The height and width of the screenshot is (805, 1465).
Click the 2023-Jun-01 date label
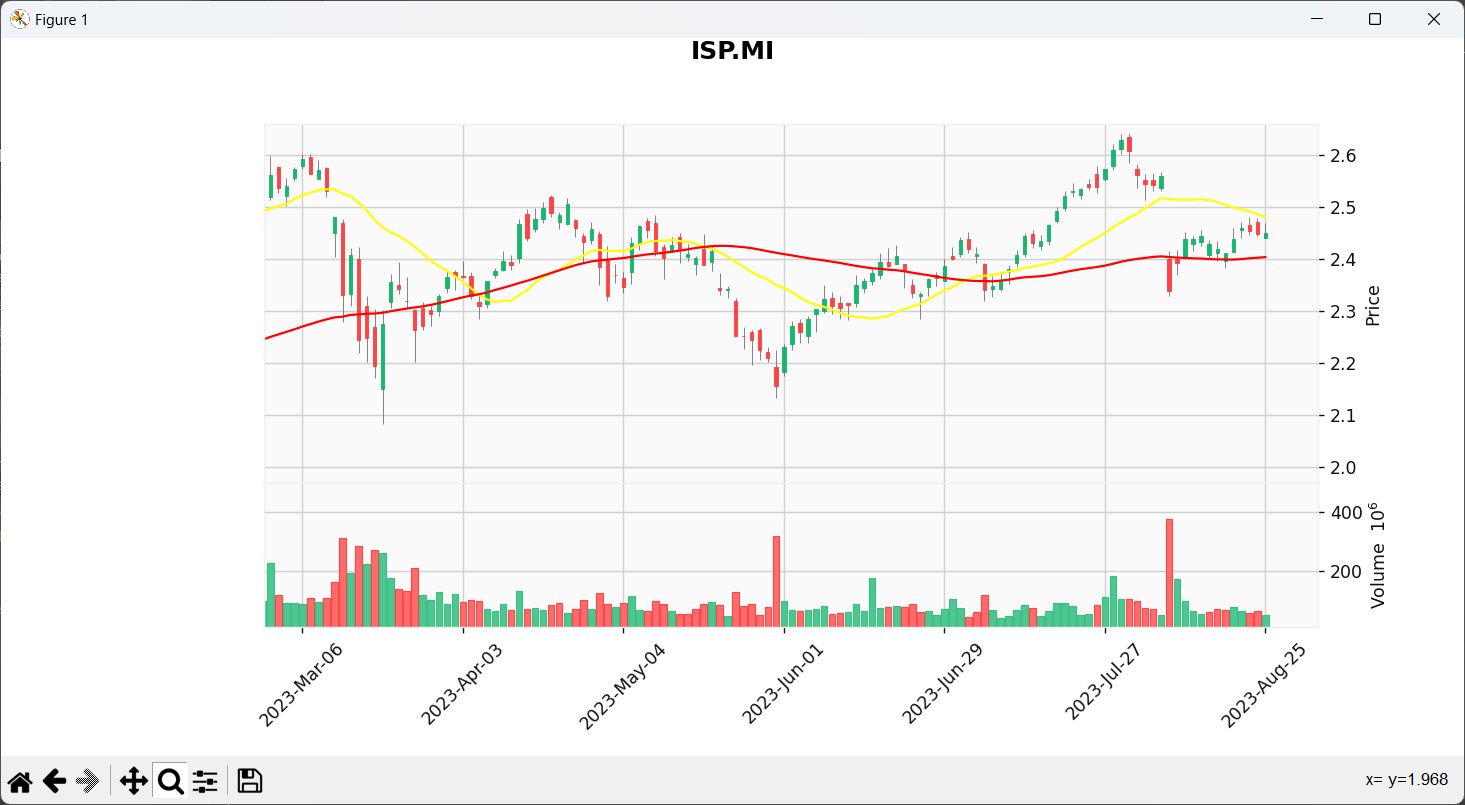click(x=782, y=684)
